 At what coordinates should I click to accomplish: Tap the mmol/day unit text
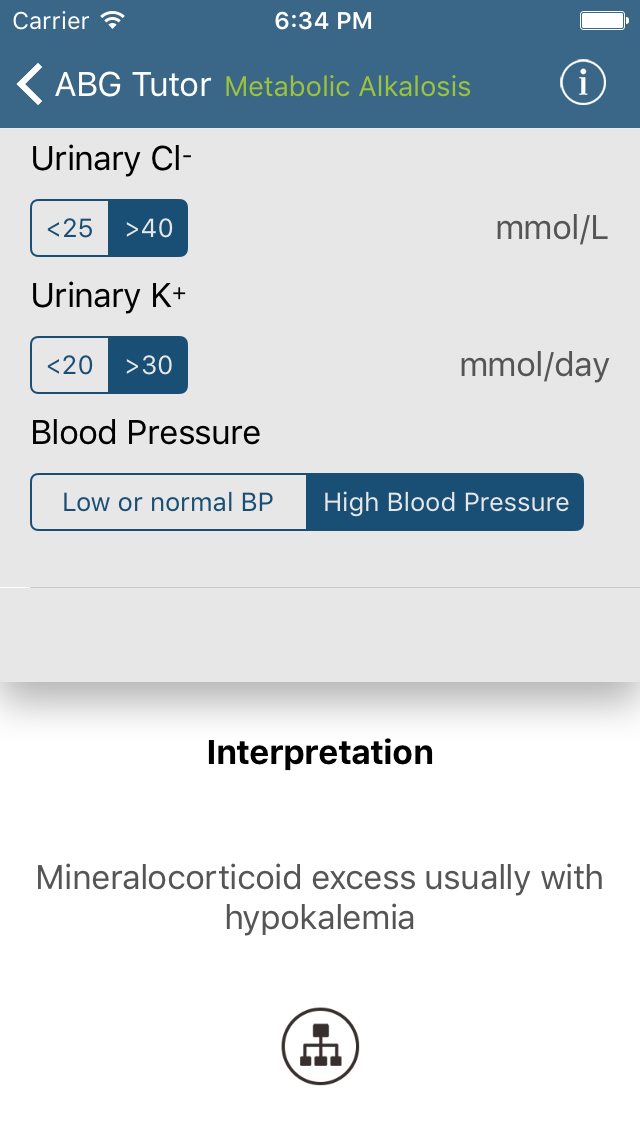pyautogui.click(x=534, y=365)
